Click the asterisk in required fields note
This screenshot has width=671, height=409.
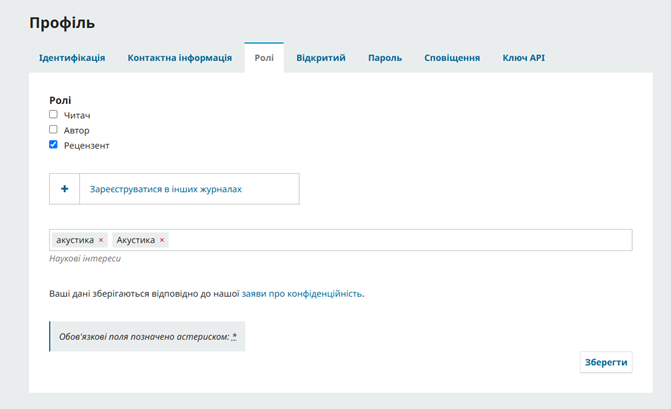(x=234, y=337)
